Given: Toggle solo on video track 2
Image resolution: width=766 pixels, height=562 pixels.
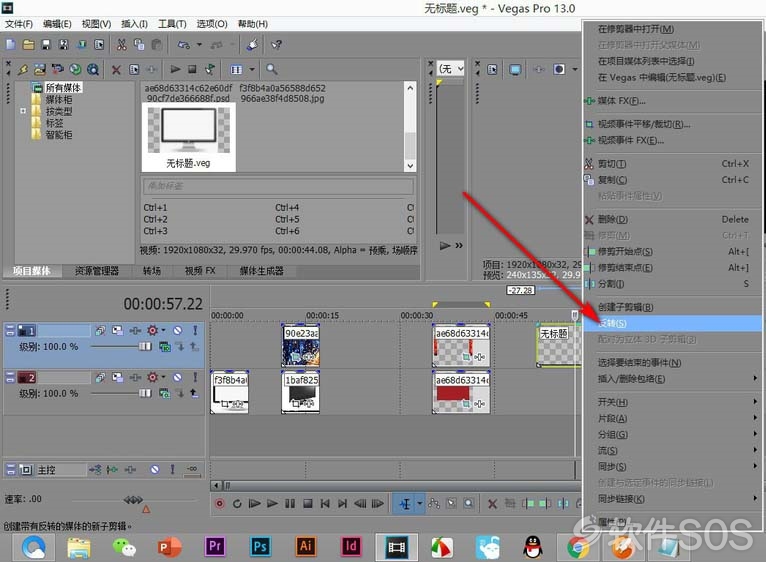Looking at the screenshot, I should pos(195,377).
